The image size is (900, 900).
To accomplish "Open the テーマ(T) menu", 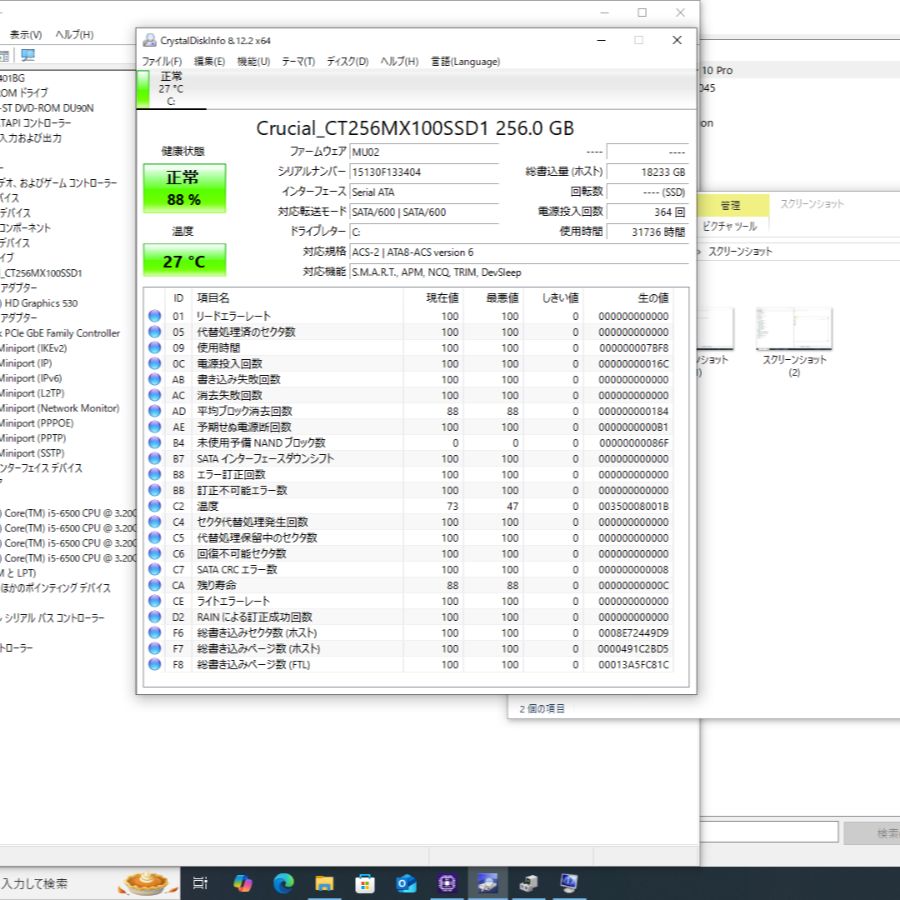I will (298, 62).
